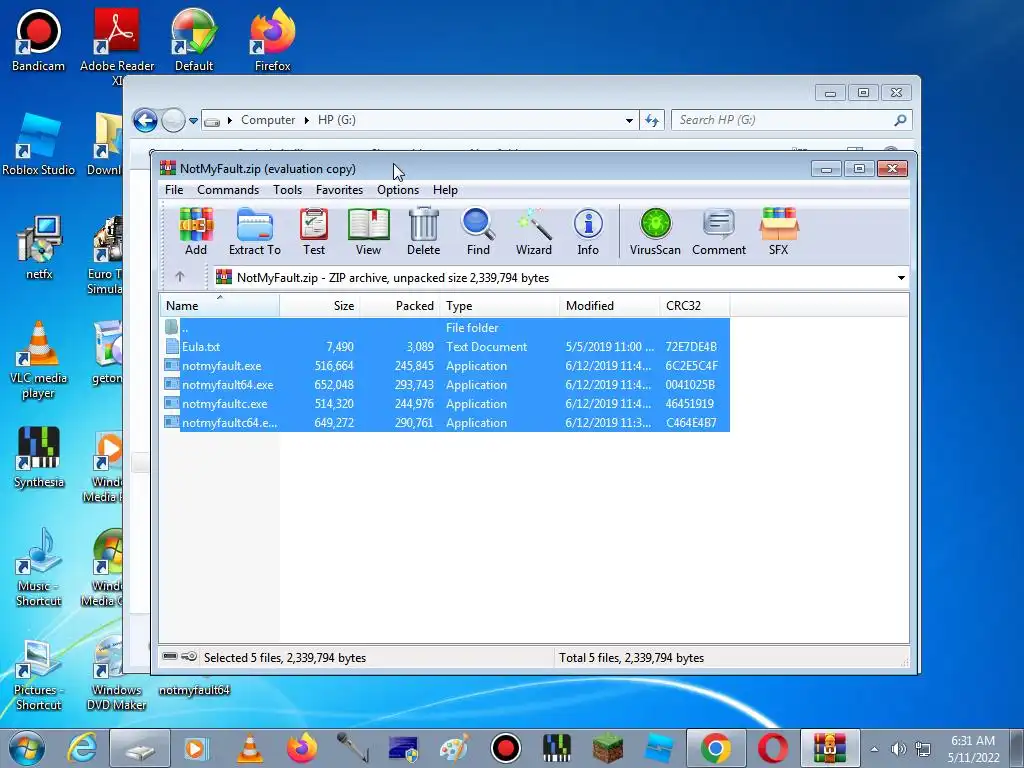Click the volume speaker tray icon
1024x768 pixels.
pos(899,749)
